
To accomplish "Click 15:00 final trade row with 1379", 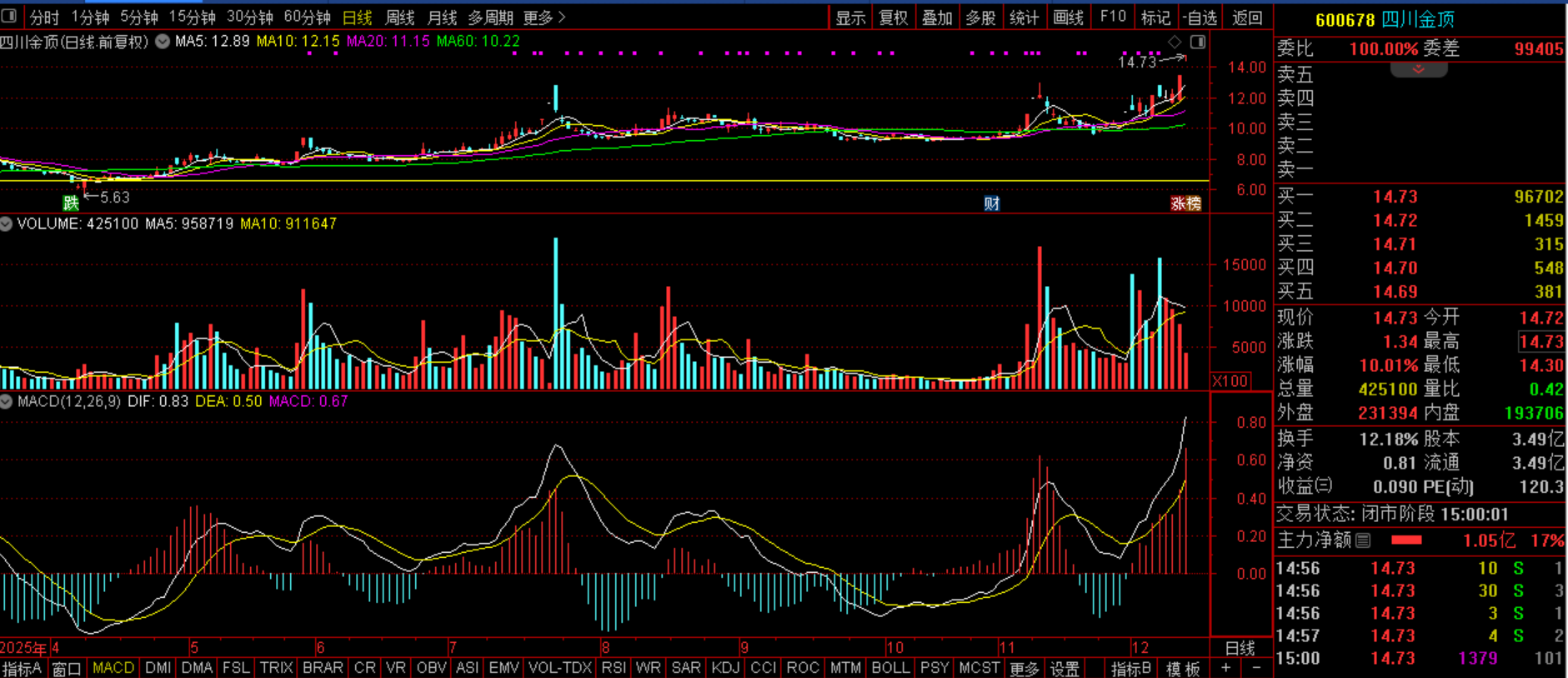I will click(1420, 658).
